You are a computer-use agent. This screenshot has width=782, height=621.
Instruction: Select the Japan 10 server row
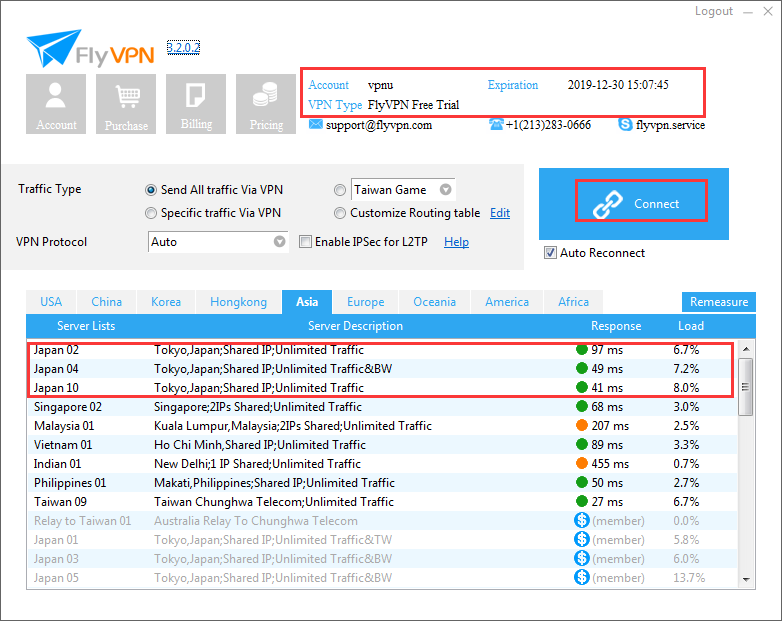pyautogui.click(x=382, y=388)
